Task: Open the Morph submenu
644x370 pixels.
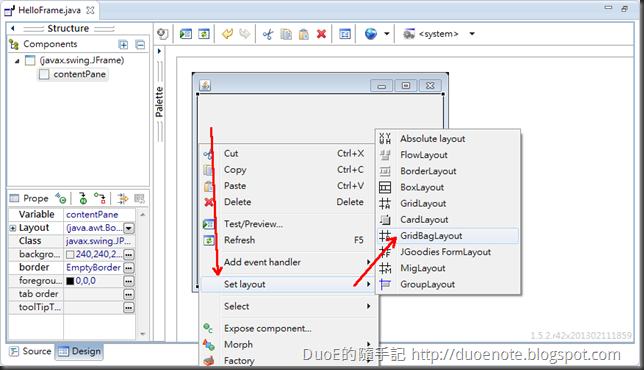Action: tap(288, 345)
